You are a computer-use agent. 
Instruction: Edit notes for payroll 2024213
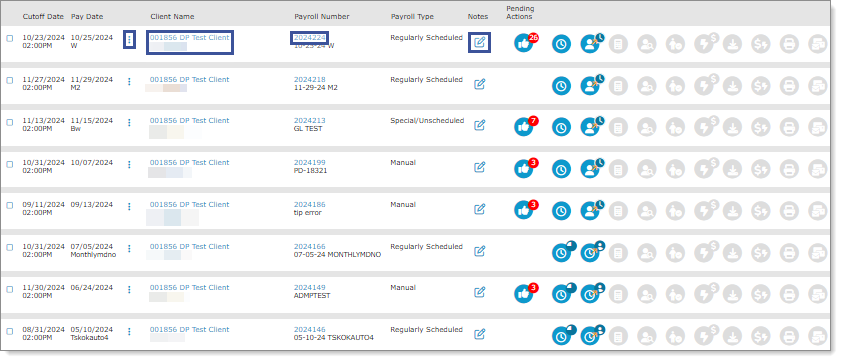[479, 125]
